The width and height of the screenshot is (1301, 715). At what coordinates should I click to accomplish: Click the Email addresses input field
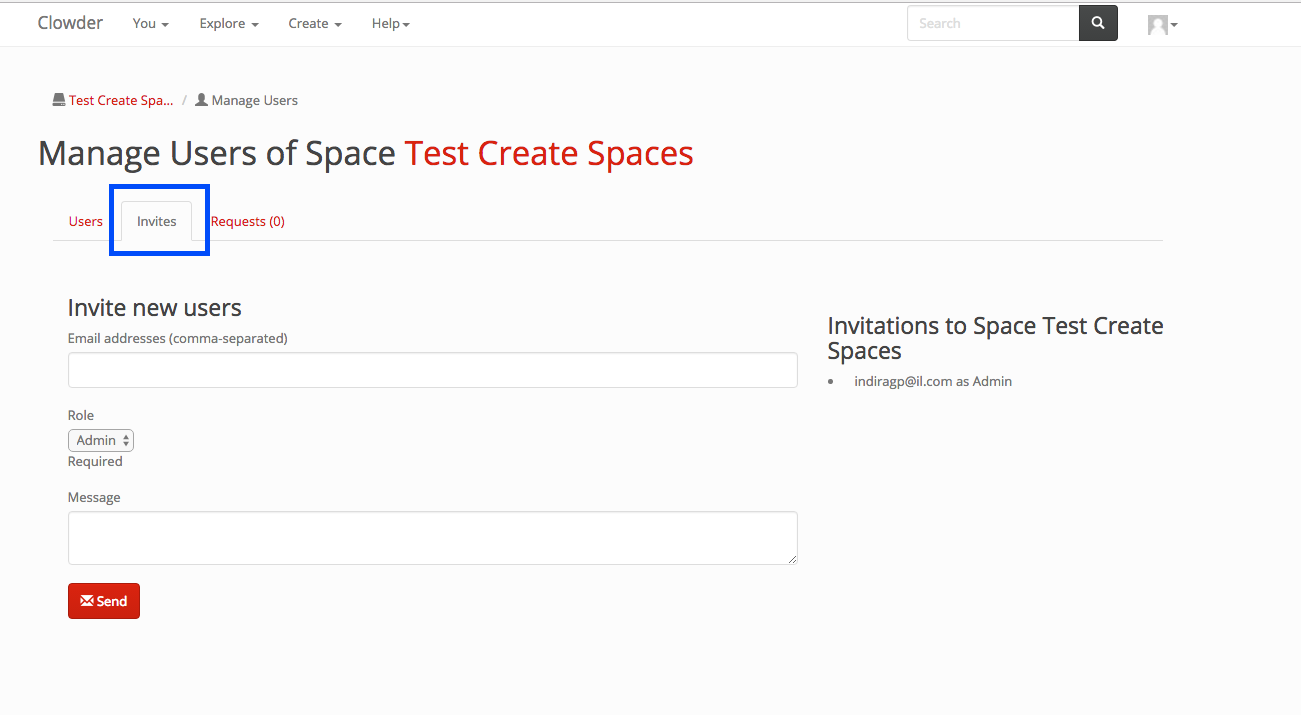pos(432,370)
